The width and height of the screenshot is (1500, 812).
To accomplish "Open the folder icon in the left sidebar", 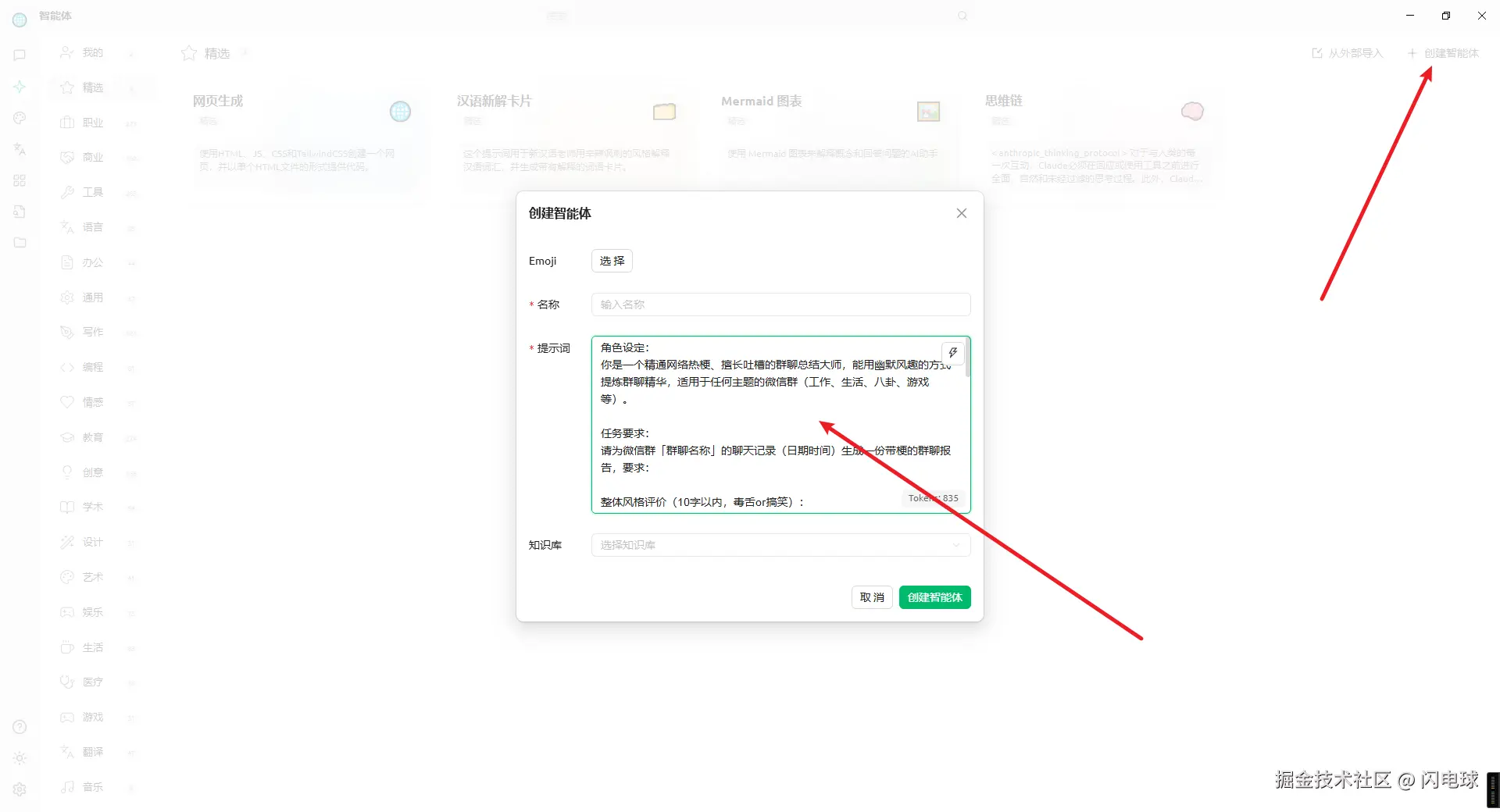I will click(x=20, y=243).
